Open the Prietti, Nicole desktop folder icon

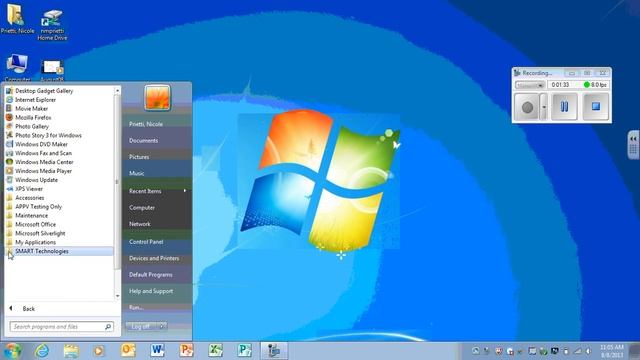tap(17, 19)
